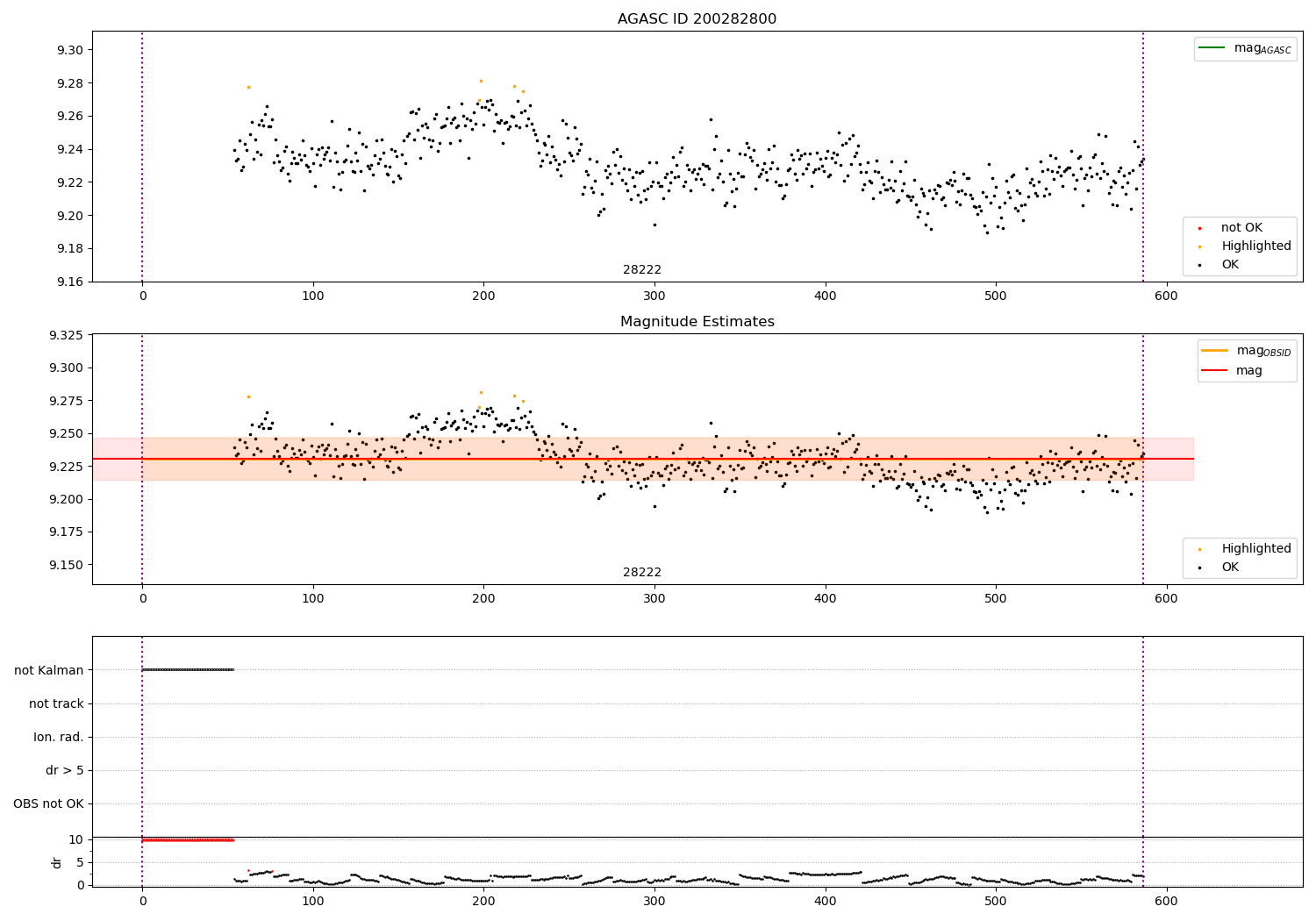Screen dimensions: 1316x921
Task: Click the red dot marker next to 'not OK'
Action: click(x=1200, y=228)
